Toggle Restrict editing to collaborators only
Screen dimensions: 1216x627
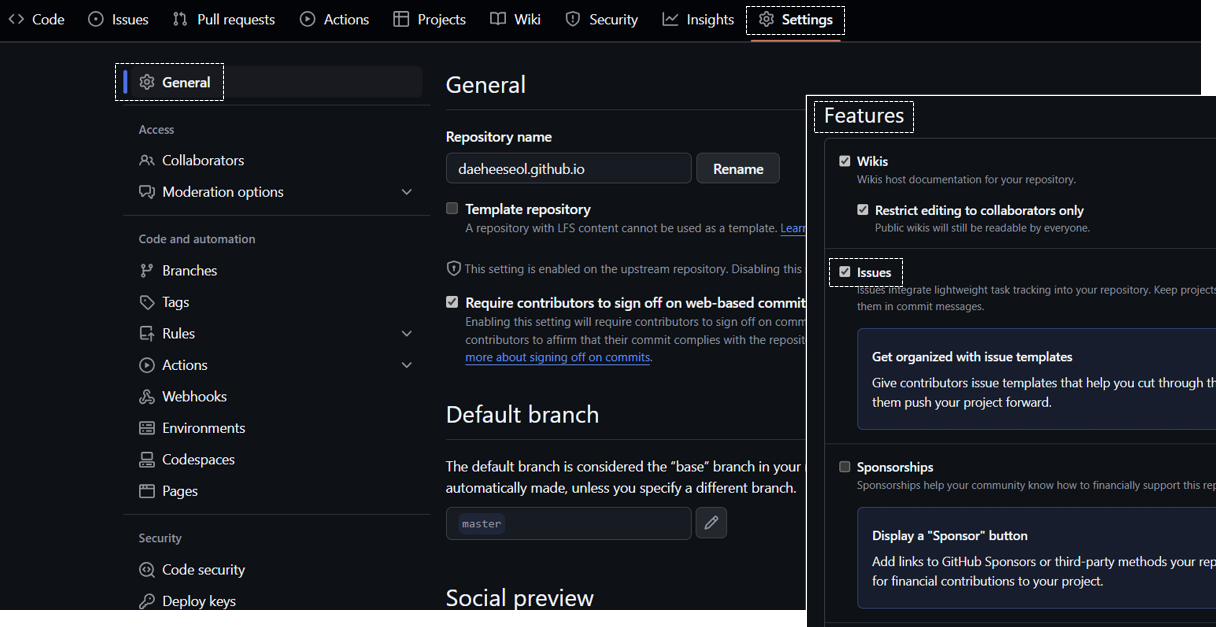[863, 210]
